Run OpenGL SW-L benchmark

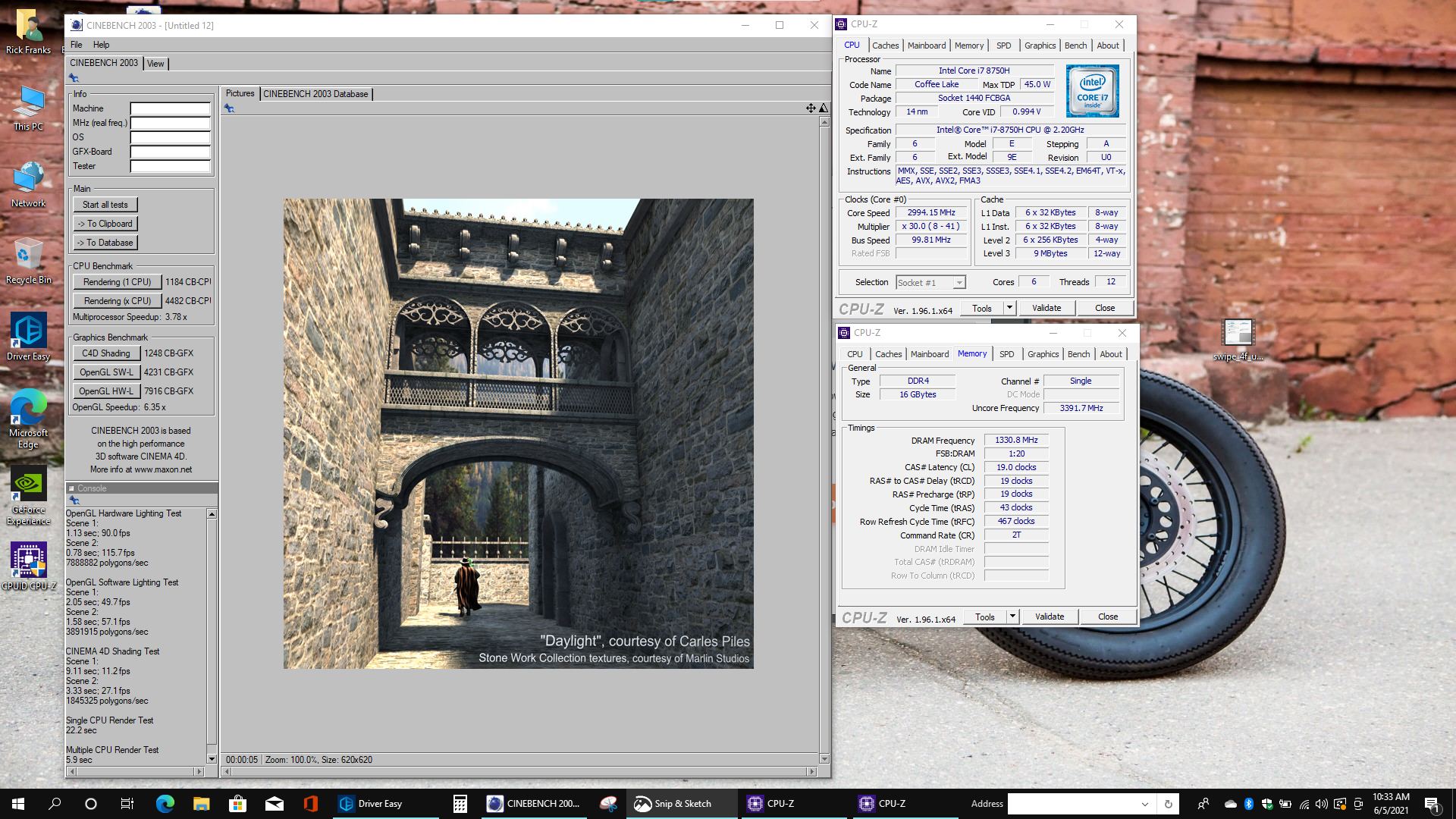tap(106, 372)
